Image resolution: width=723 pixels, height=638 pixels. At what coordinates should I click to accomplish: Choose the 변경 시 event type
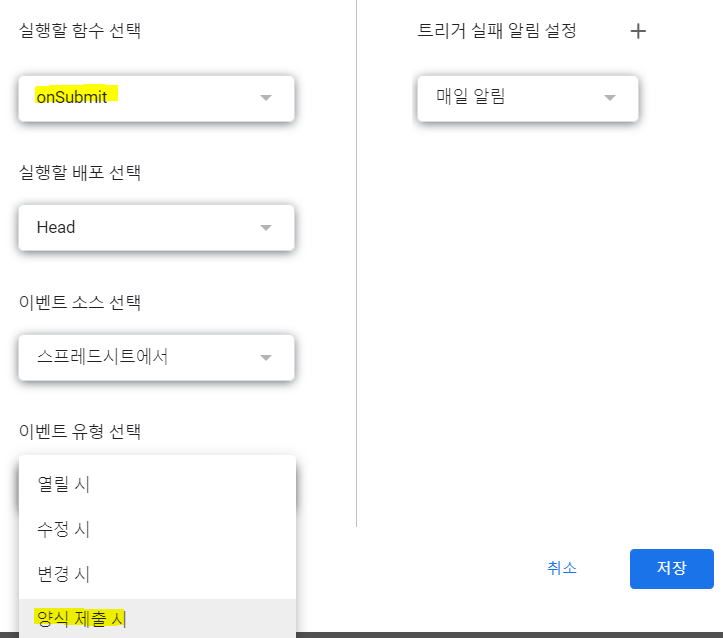point(157,574)
